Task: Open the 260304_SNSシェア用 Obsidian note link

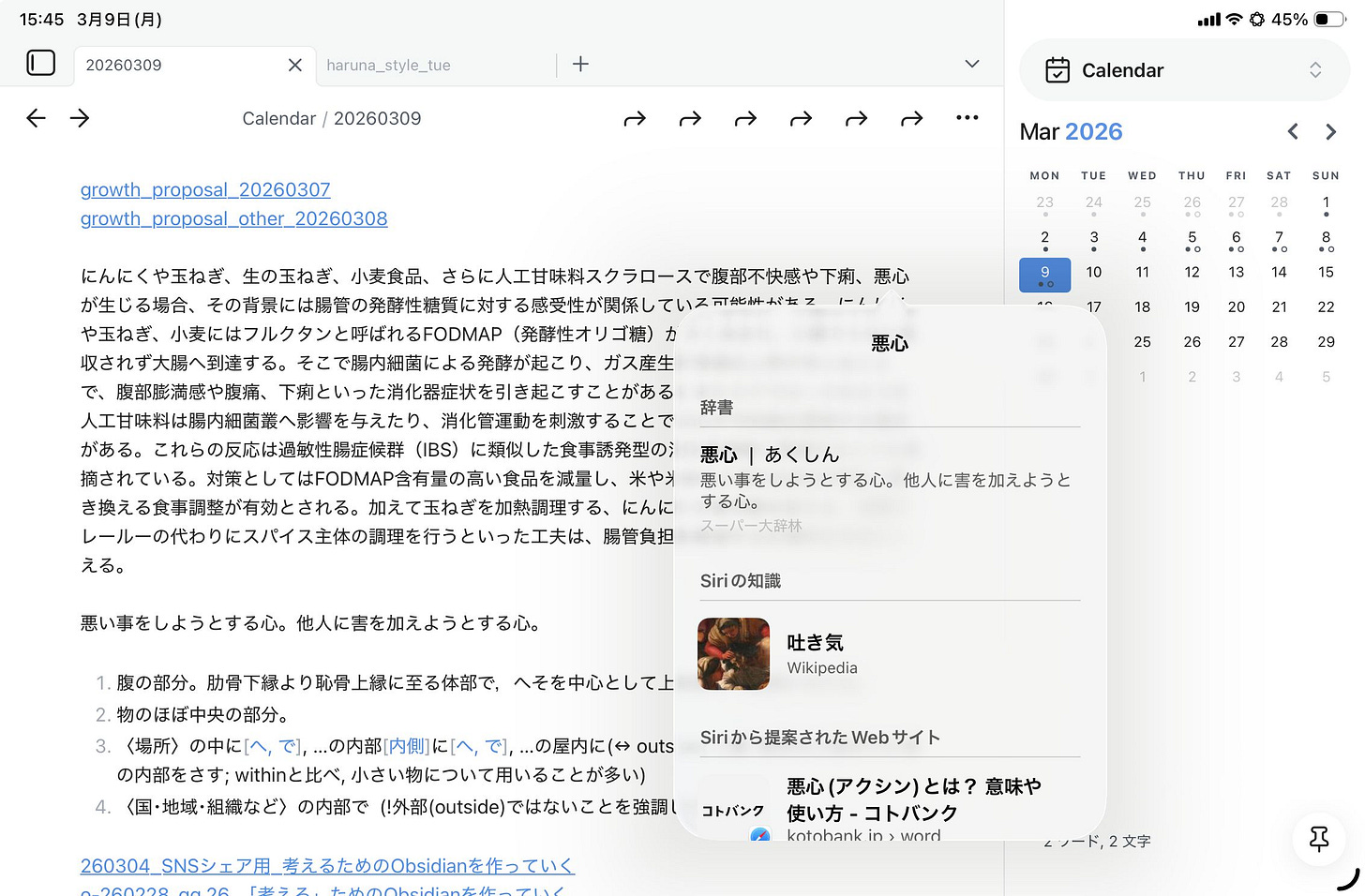Action: click(327, 865)
